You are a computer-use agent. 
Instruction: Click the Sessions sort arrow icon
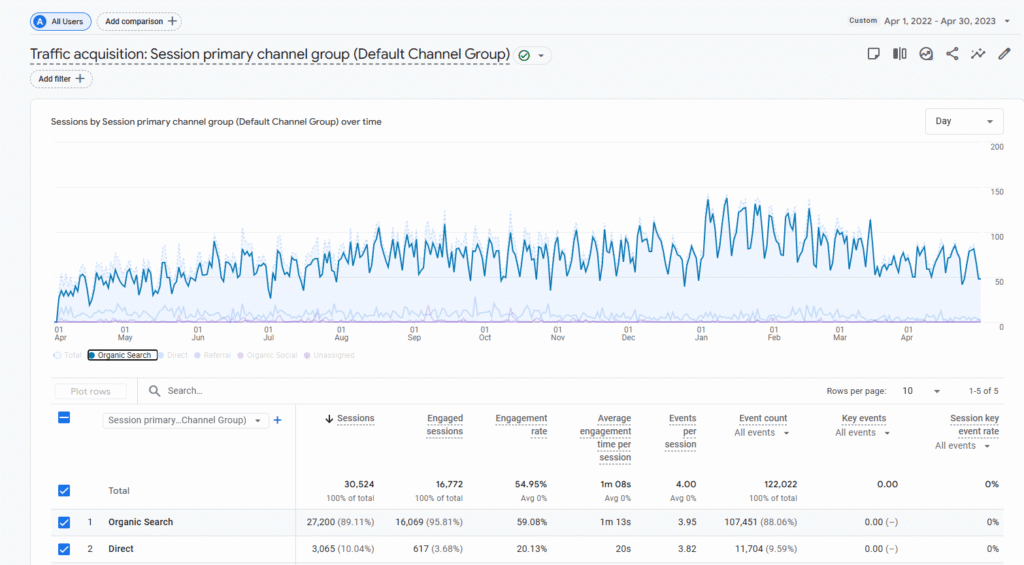[329, 419]
